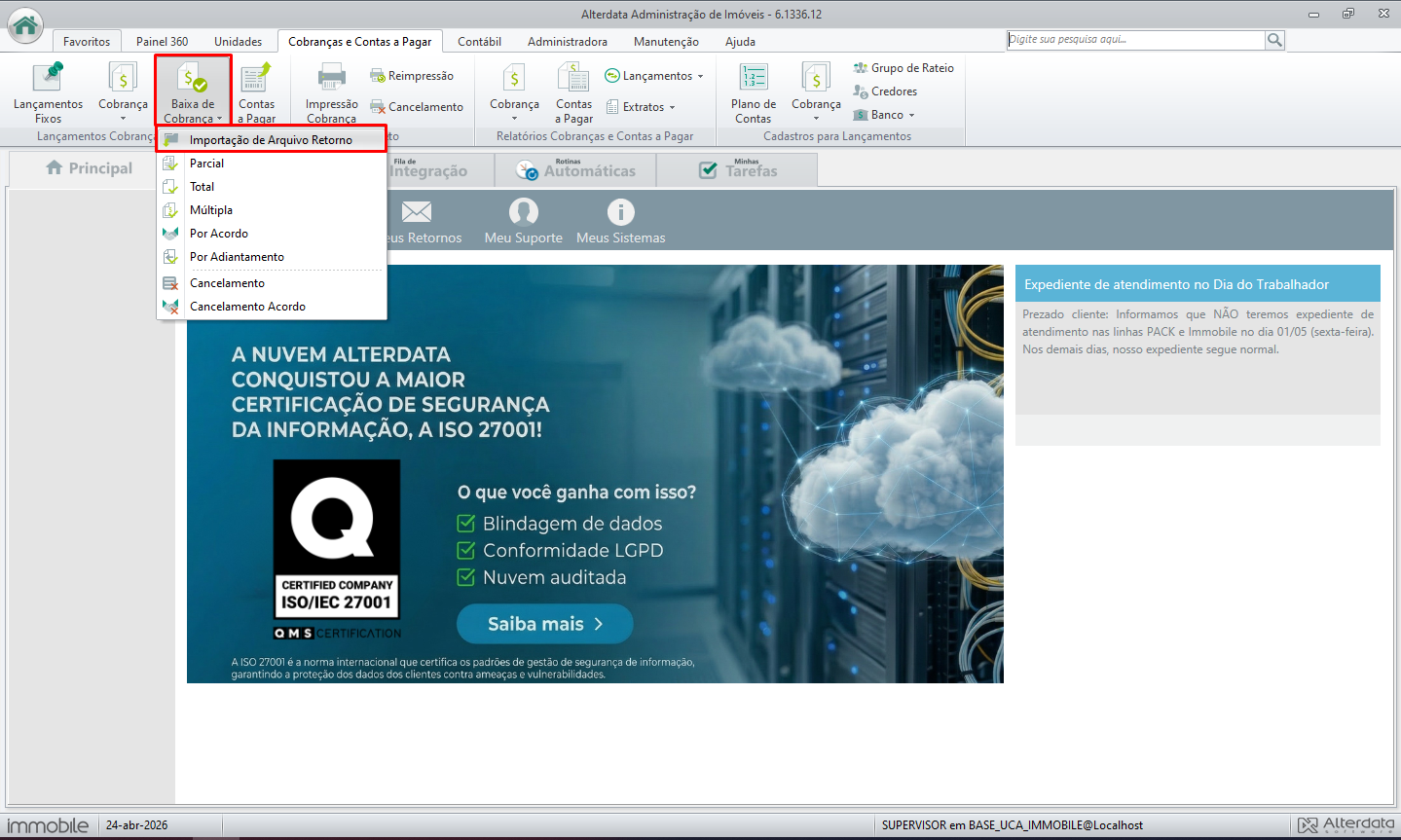Select Por Acordo from Baixa menu
The width and height of the screenshot is (1401, 840).
[x=272, y=234]
